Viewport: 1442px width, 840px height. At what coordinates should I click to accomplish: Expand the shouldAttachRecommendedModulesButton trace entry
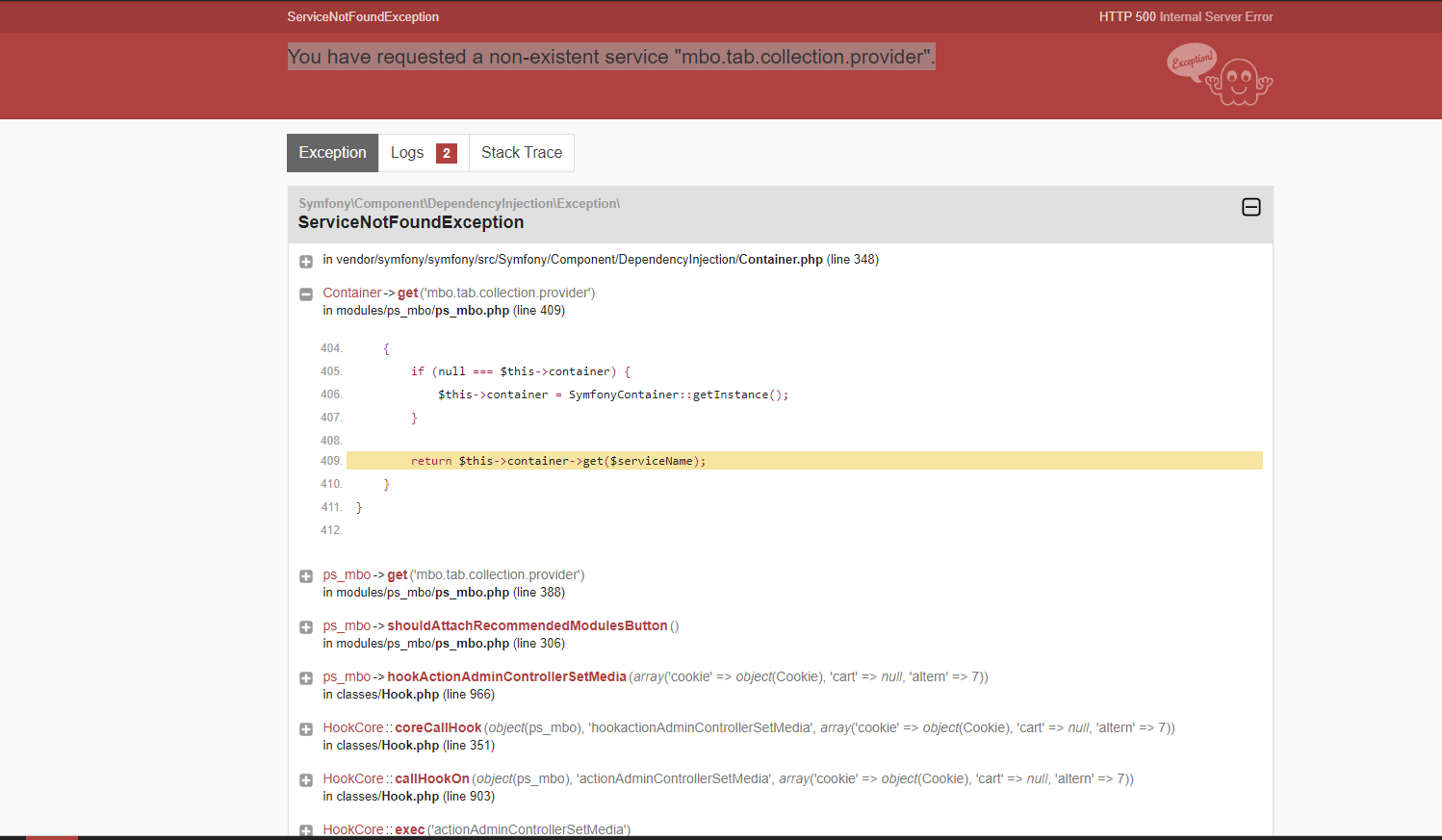click(306, 627)
